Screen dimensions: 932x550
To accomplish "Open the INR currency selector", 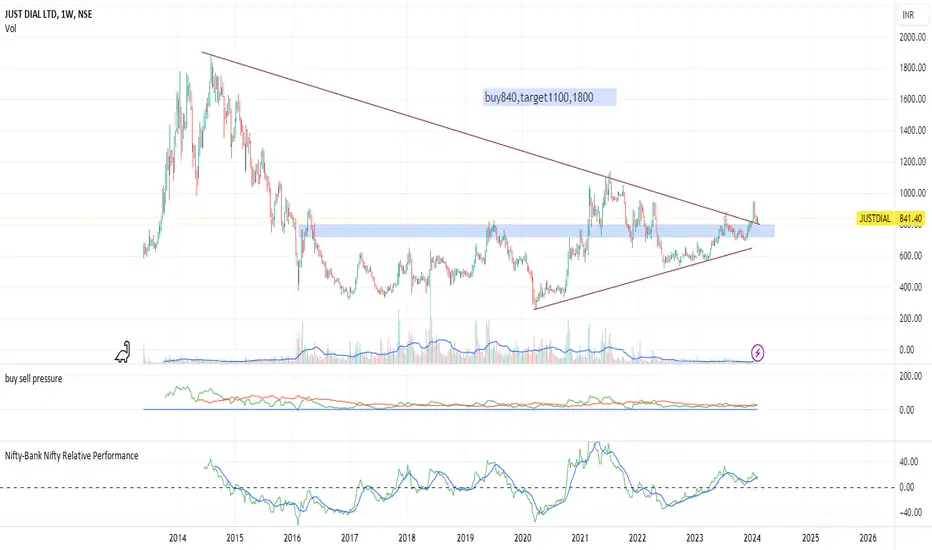I will click(908, 15).
